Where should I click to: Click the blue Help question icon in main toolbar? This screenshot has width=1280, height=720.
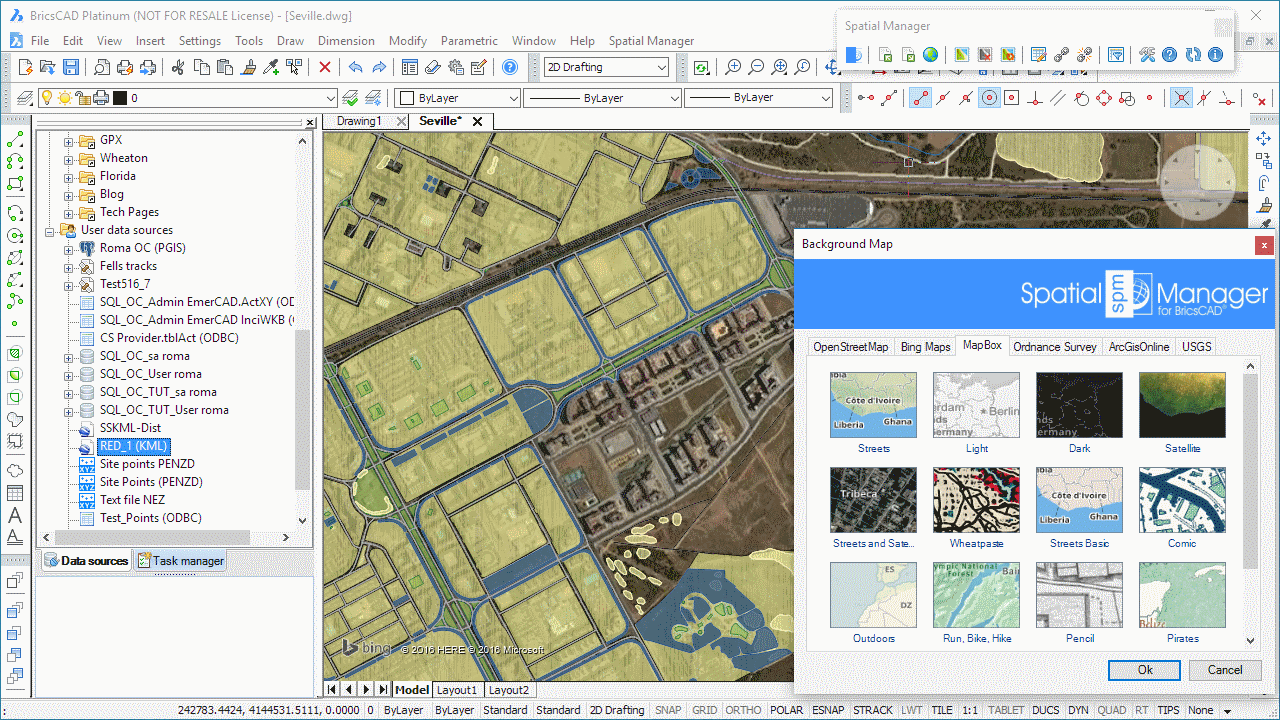pyautogui.click(x=509, y=67)
